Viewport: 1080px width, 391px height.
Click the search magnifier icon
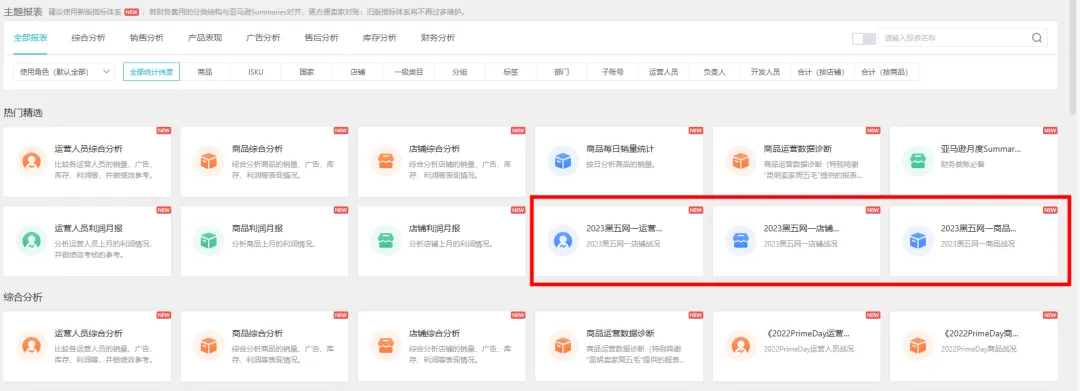click(1037, 38)
